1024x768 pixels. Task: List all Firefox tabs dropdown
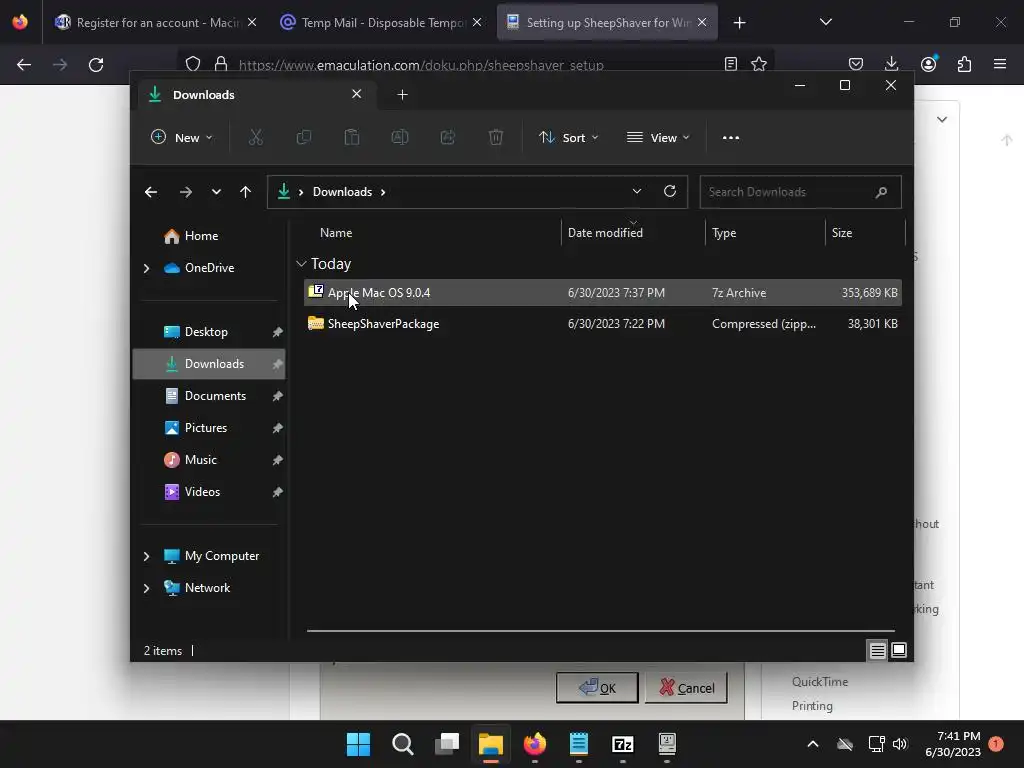(825, 22)
